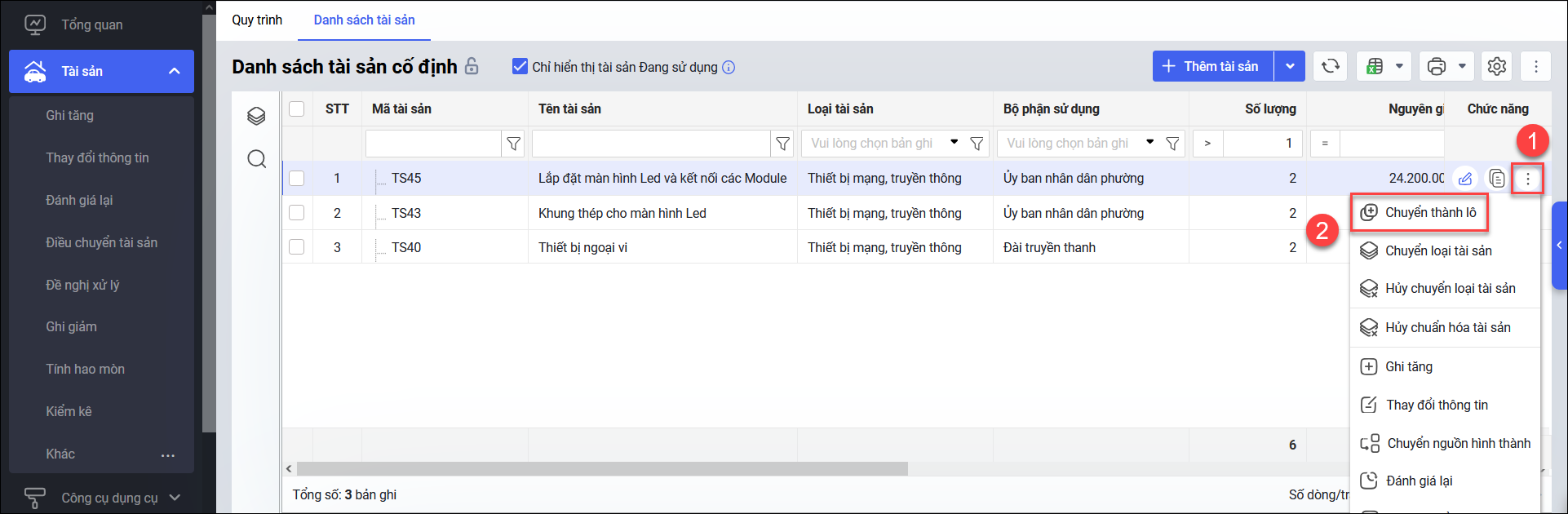The width and height of the screenshot is (1568, 514).
Task: Expand the Thêm tài sản dropdown arrow
Action: (x=1290, y=66)
